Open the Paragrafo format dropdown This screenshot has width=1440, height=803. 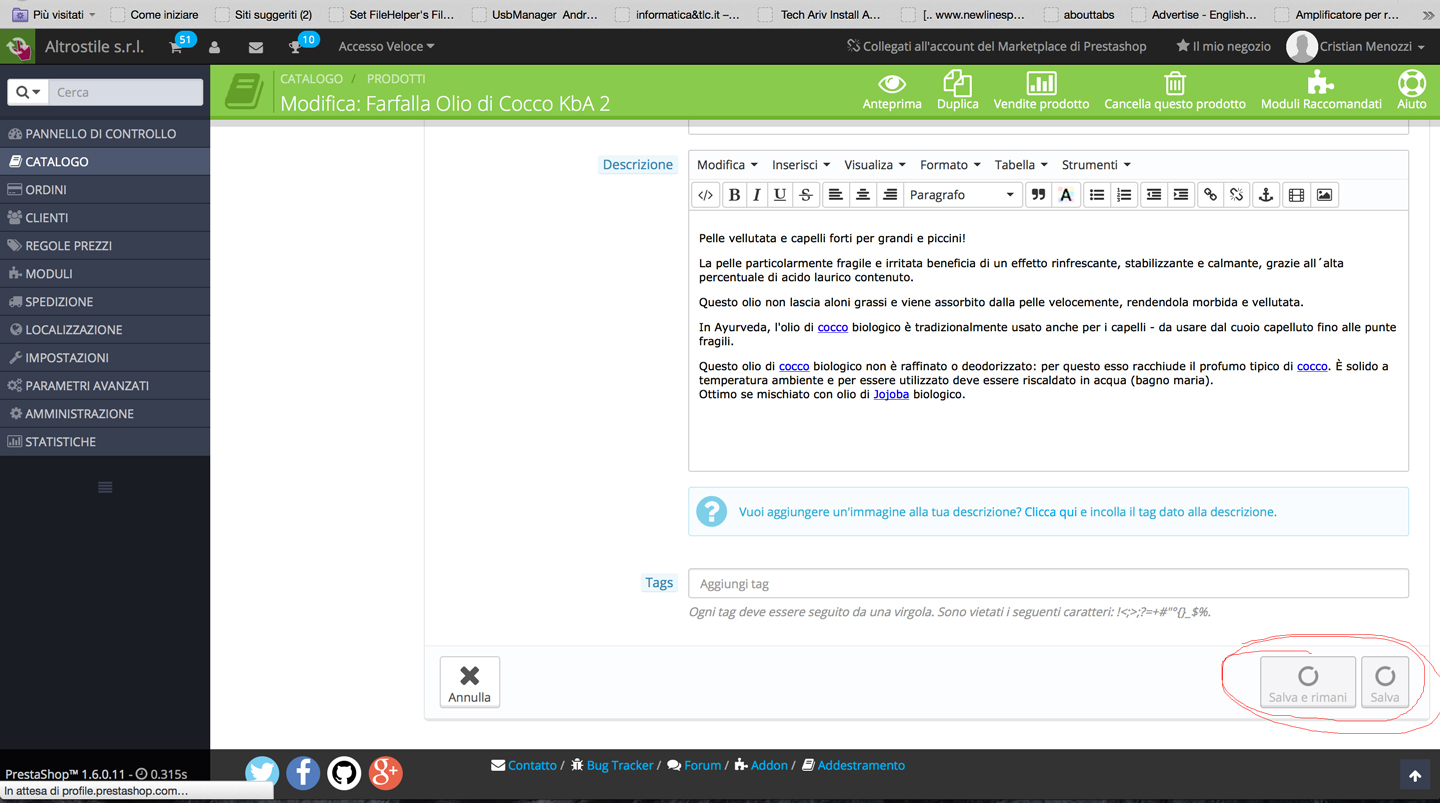coord(962,195)
